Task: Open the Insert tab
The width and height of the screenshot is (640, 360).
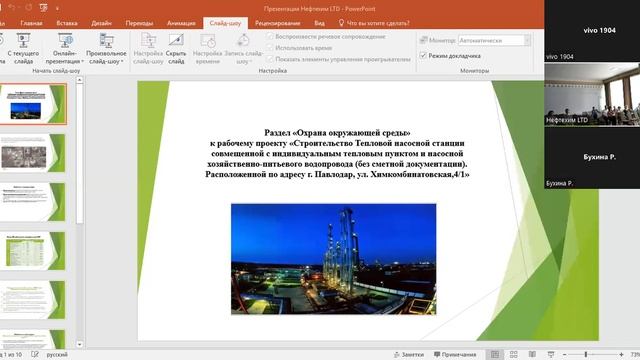Action: tap(67, 23)
